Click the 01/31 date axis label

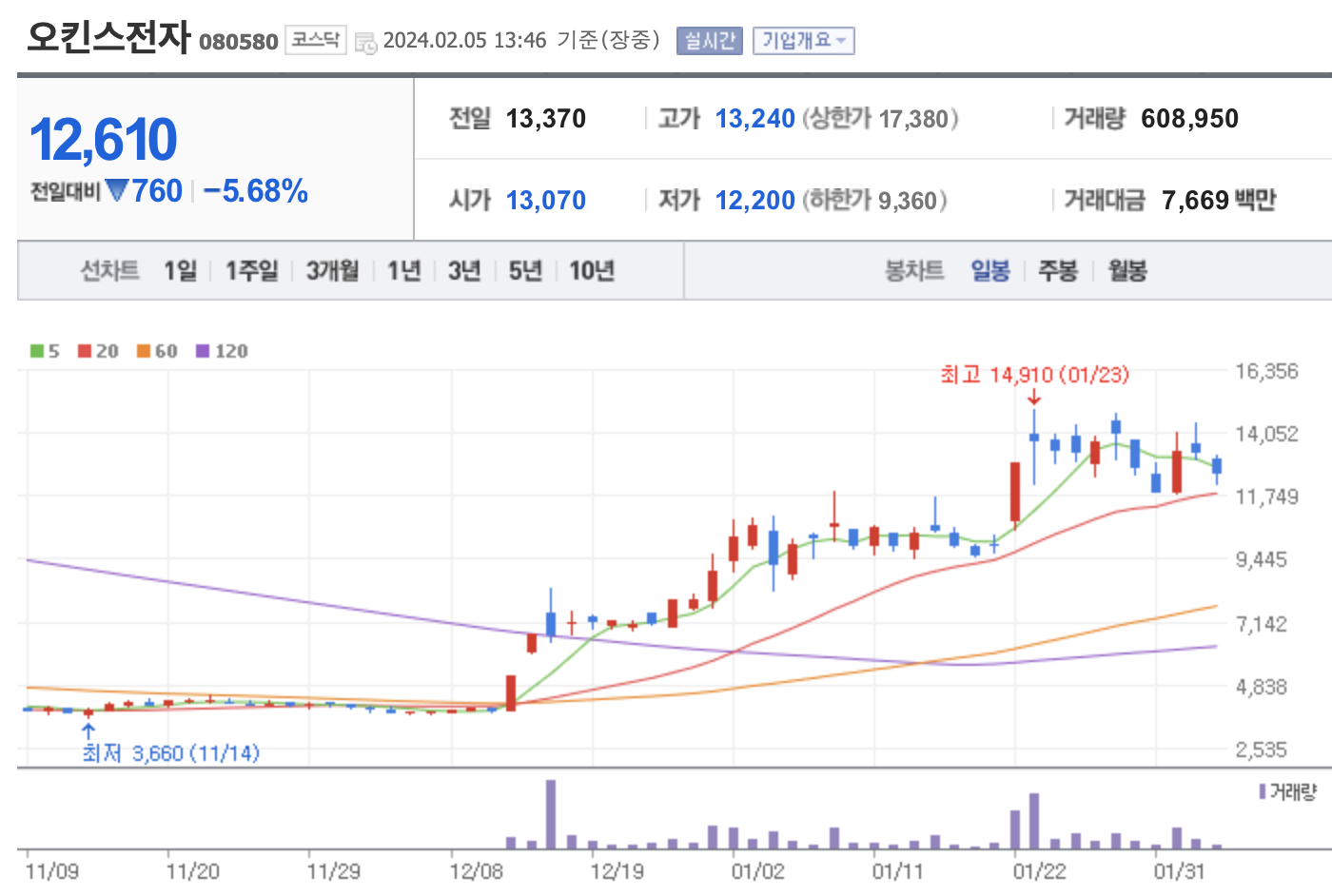click(x=1180, y=871)
